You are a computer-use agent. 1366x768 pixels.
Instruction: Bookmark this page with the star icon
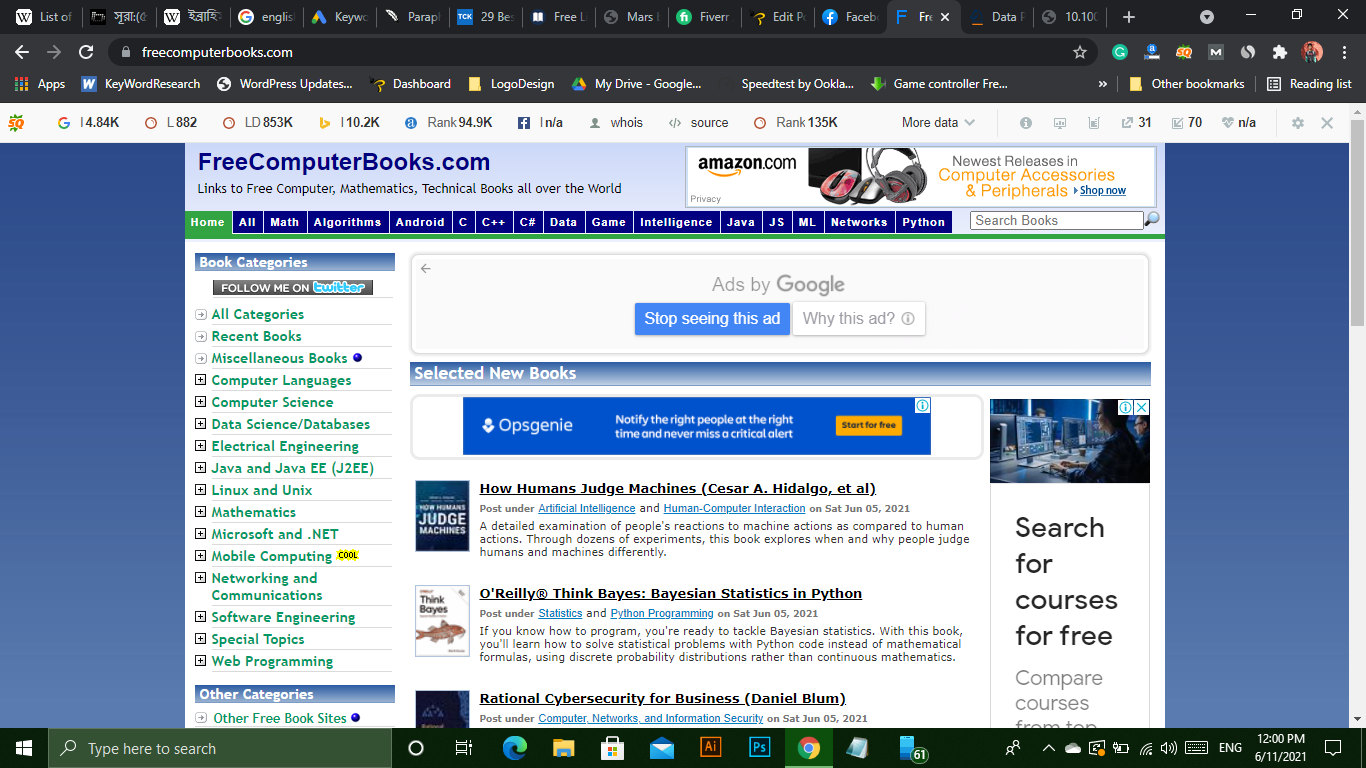(x=1079, y=52)
